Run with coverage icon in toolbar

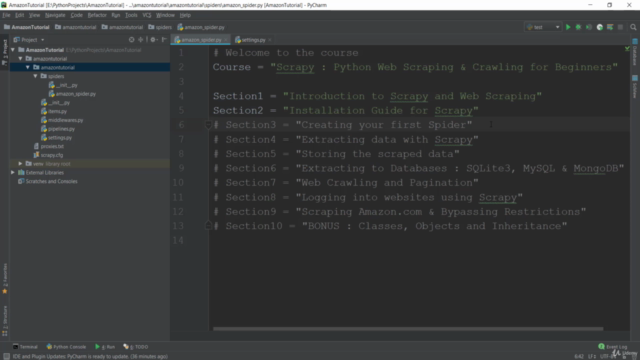click(x=589, y=27)
